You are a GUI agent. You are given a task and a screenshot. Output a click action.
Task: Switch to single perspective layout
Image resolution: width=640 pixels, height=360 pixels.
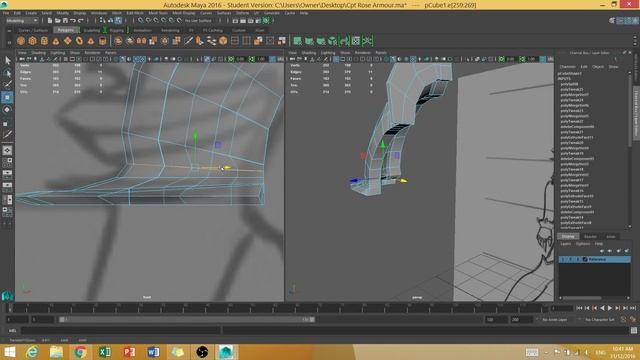coord(7,151)
